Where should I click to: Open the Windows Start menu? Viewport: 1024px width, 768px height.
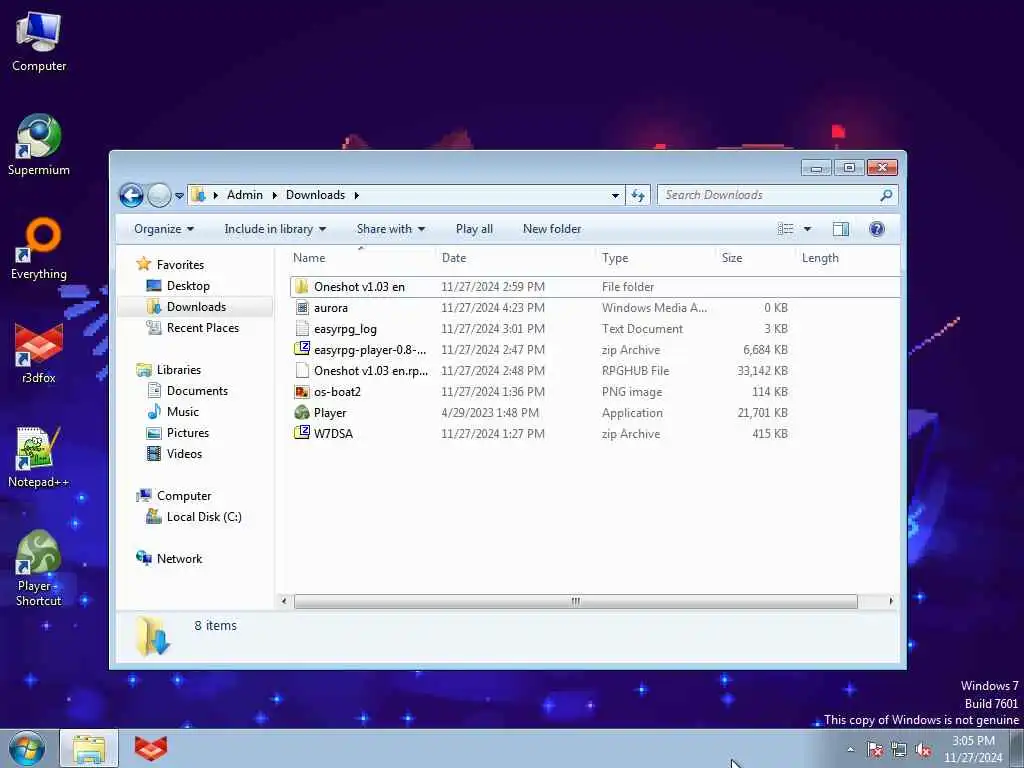tap(27, 748)
